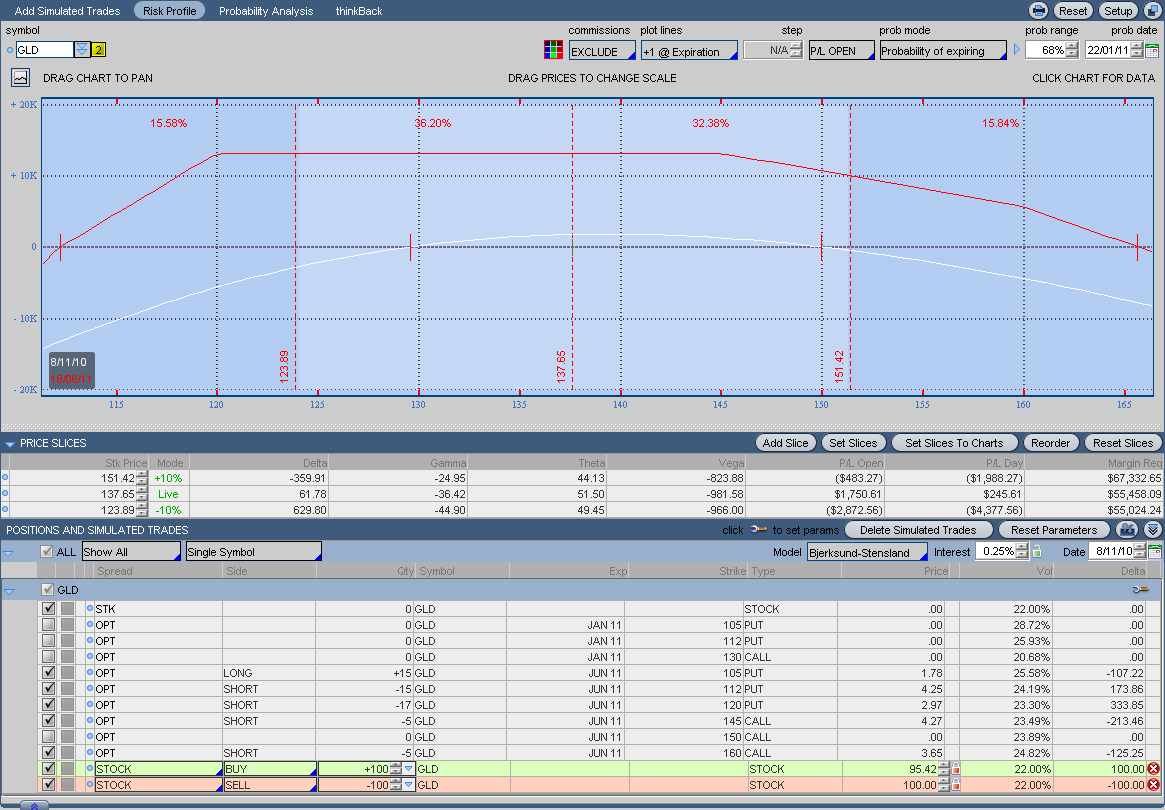Open the commissions EXCLUDE dropdown
The height and width of the screenshot is (810, 1165).
(x=602, y=51)
